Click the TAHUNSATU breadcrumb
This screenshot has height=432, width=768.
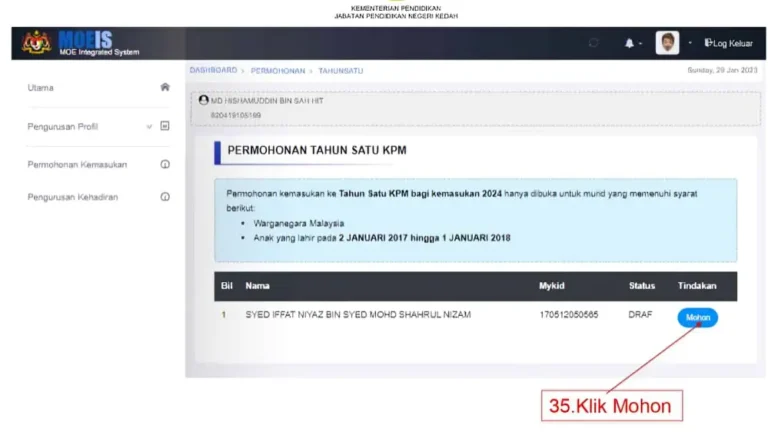341,71
